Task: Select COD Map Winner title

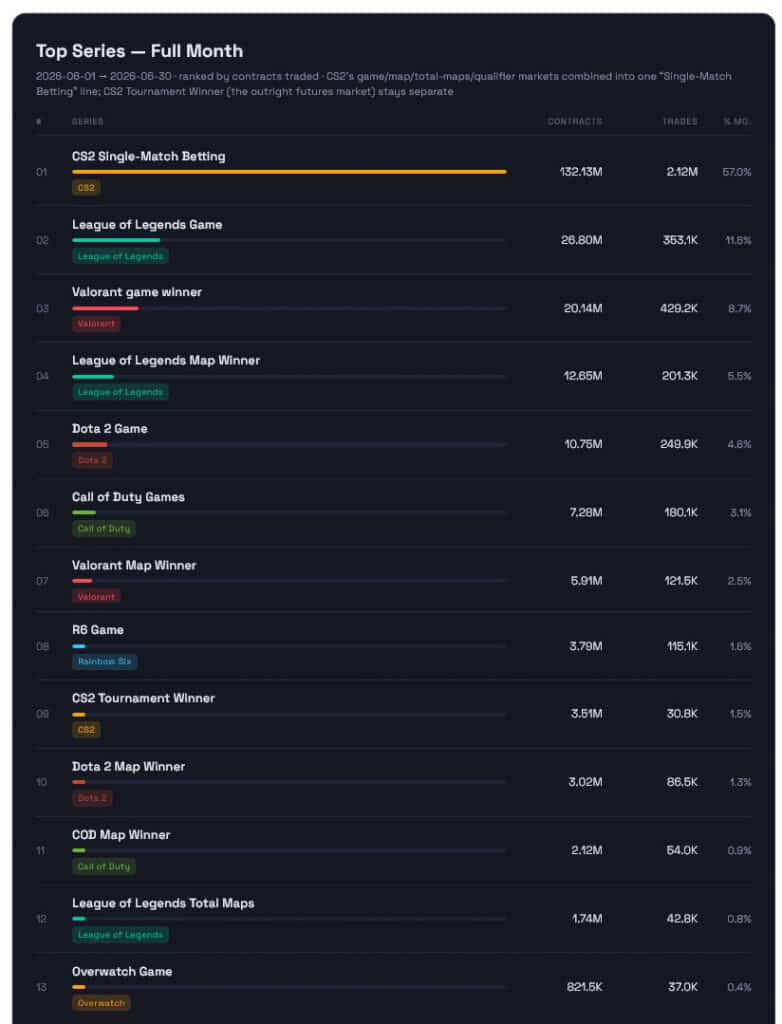Action: [x=121, y=835]
